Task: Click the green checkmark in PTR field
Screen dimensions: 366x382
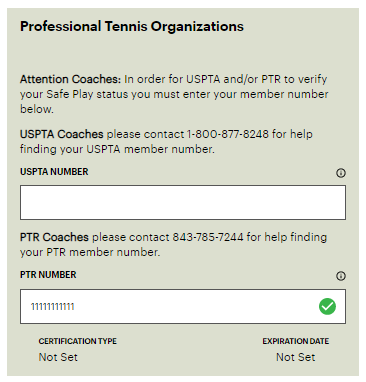Action: [x=327, y=306]
